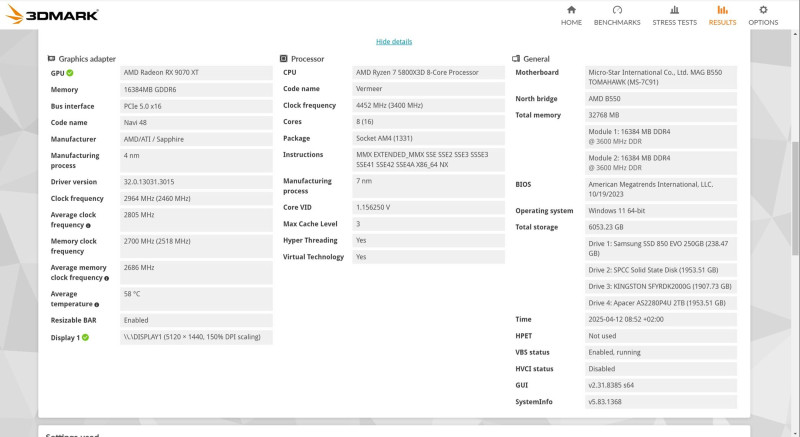Open the Options gear section

click(x=763, y=15)
